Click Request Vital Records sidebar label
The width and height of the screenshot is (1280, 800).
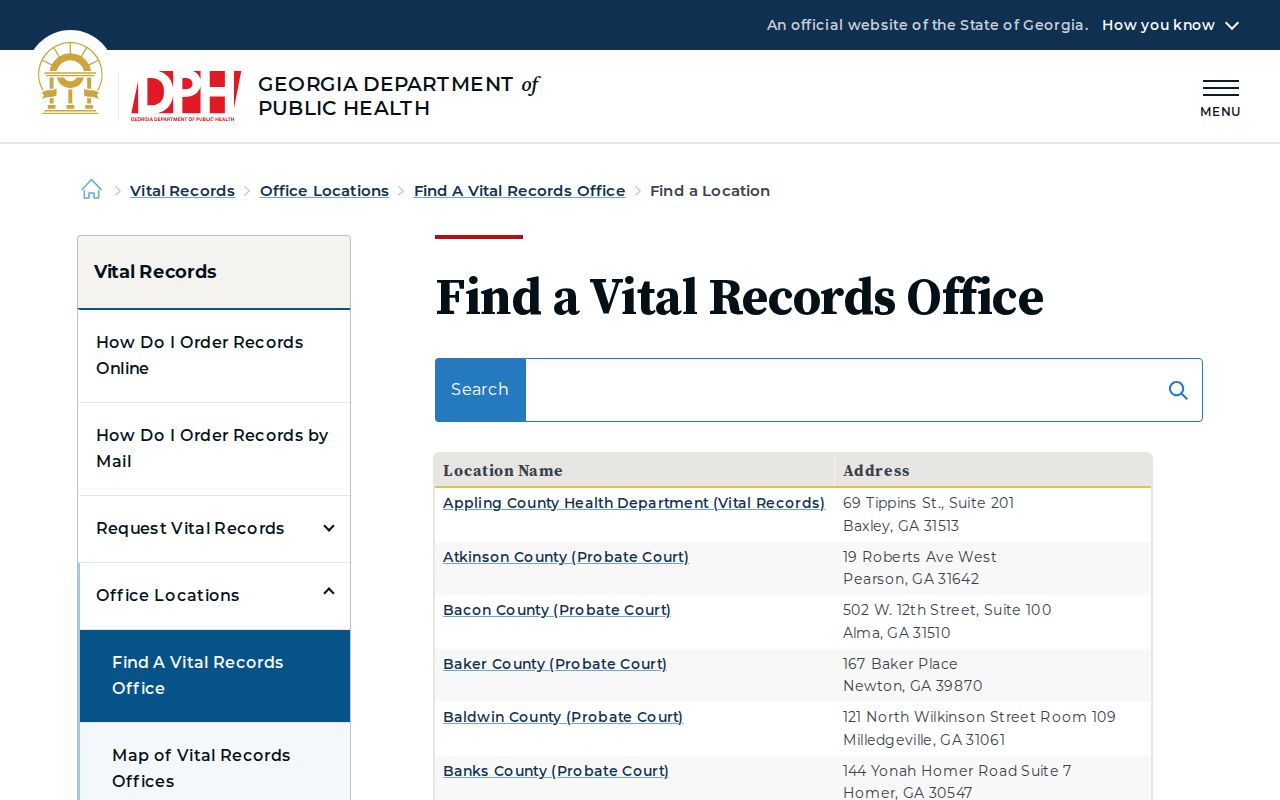click(x=190, y=528)
